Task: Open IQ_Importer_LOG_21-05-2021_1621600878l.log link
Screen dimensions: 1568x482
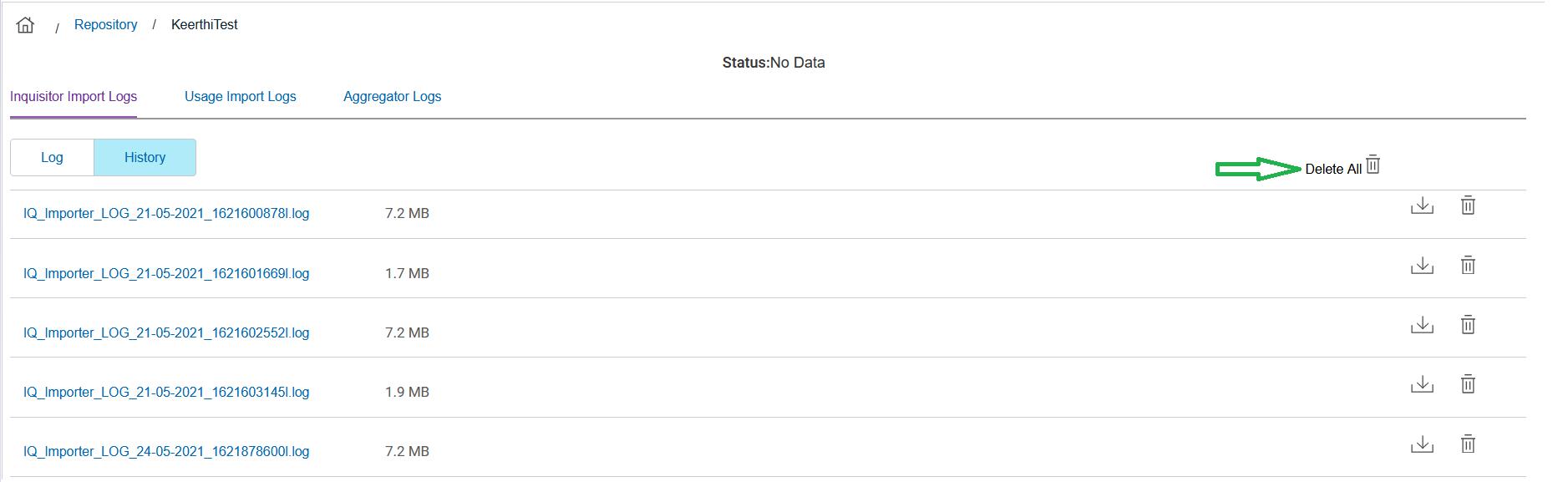Action: click(166, 214)
